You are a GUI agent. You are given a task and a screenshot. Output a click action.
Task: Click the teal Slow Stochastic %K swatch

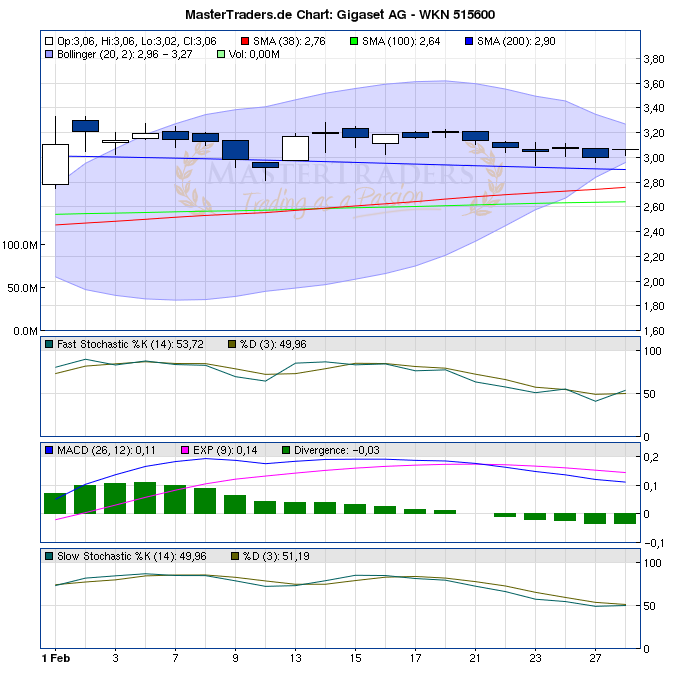pyautogui.click(x=49, y=556)
